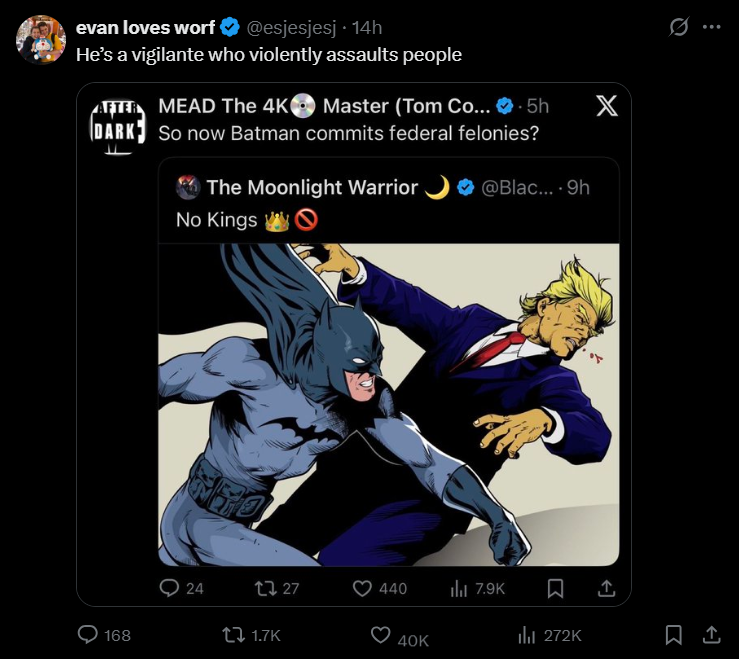Open the three-dot more options menu
The height and width of the screenshot is (659, 739).
click(712, 27)
